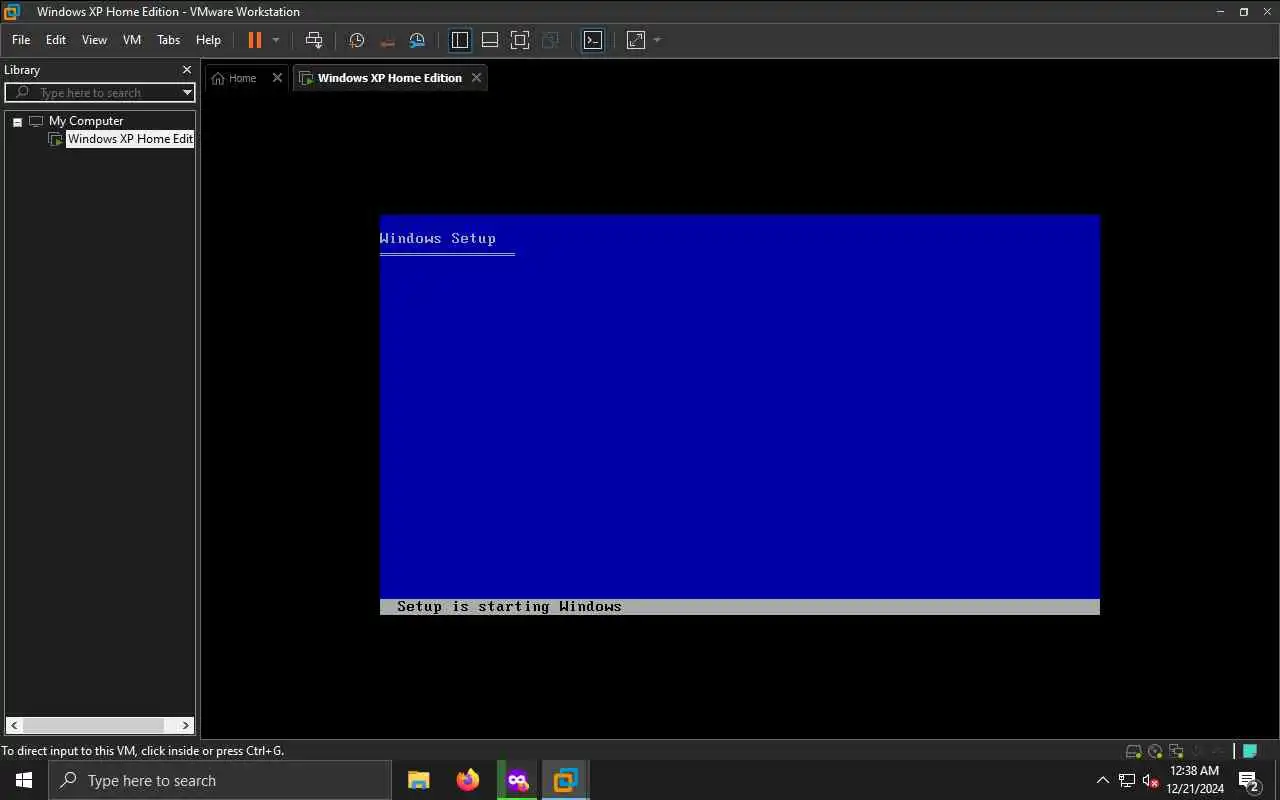Click the VMware Workstation title bar icon

pos(12,12)
